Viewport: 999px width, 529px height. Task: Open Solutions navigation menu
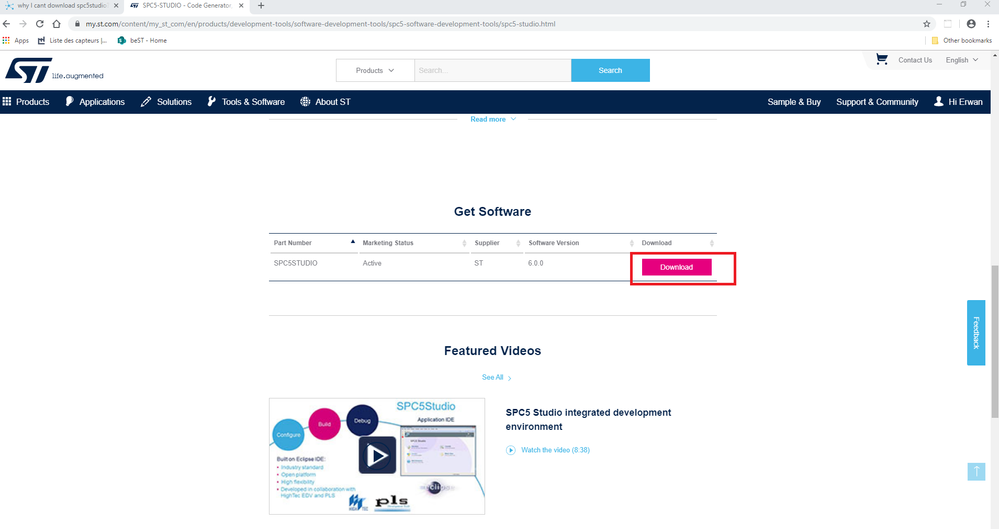166,102
